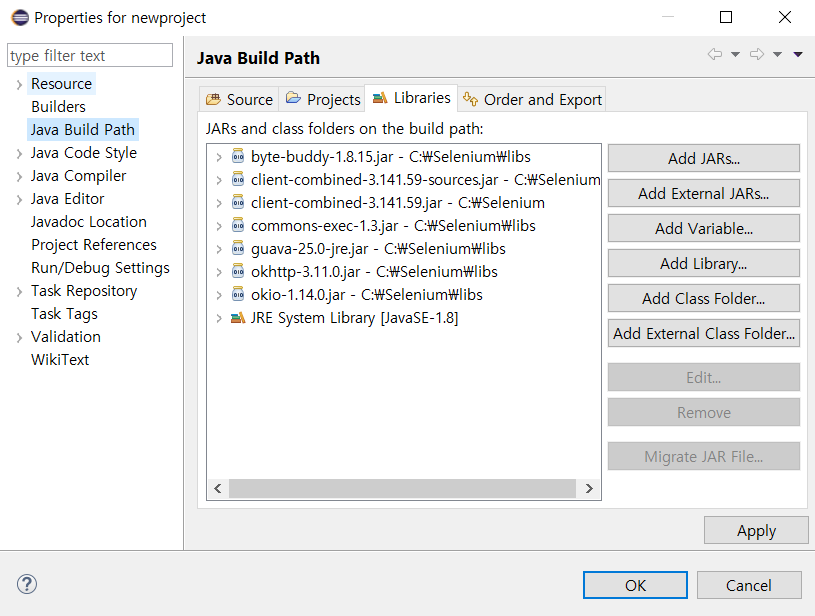Click the Add Class Folder... button
Screen dimensions: 815x616
[703, 298]
